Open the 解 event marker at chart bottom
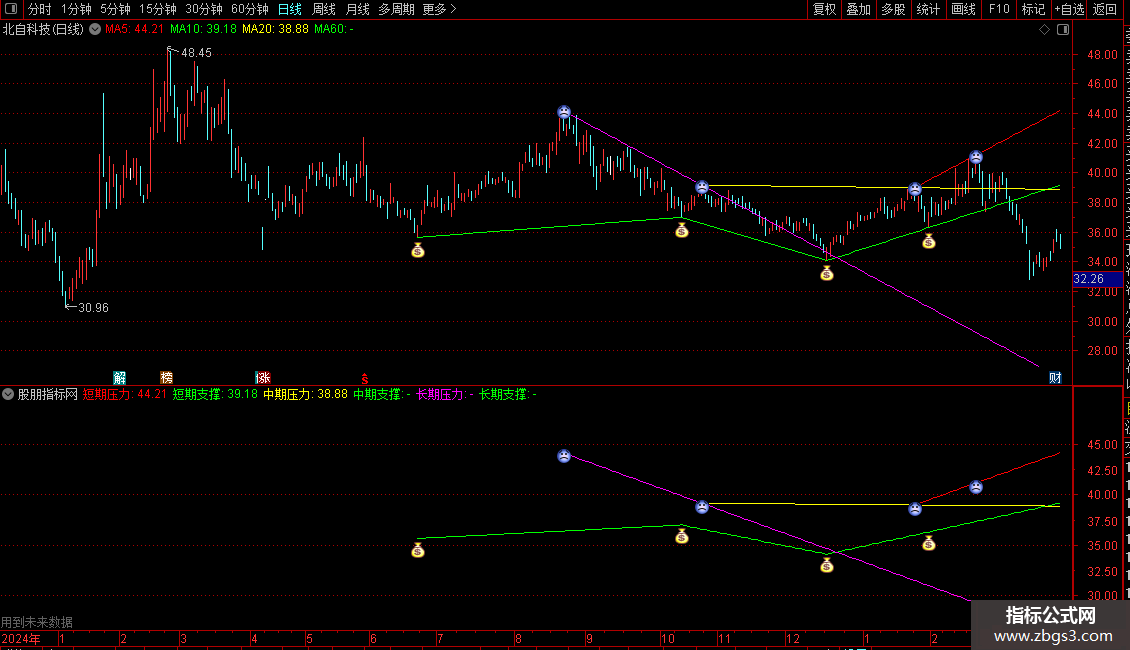This screenshot has width=1130, height=650. 120,378
